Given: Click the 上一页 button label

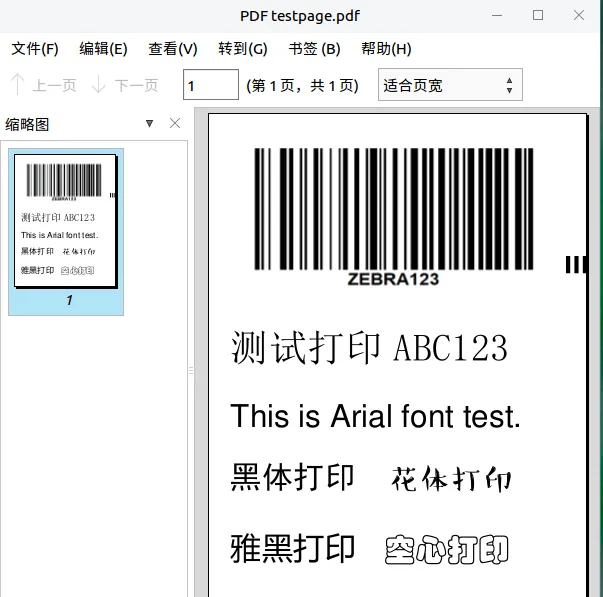Looking at the screenshot, I should tap(54, 85).
